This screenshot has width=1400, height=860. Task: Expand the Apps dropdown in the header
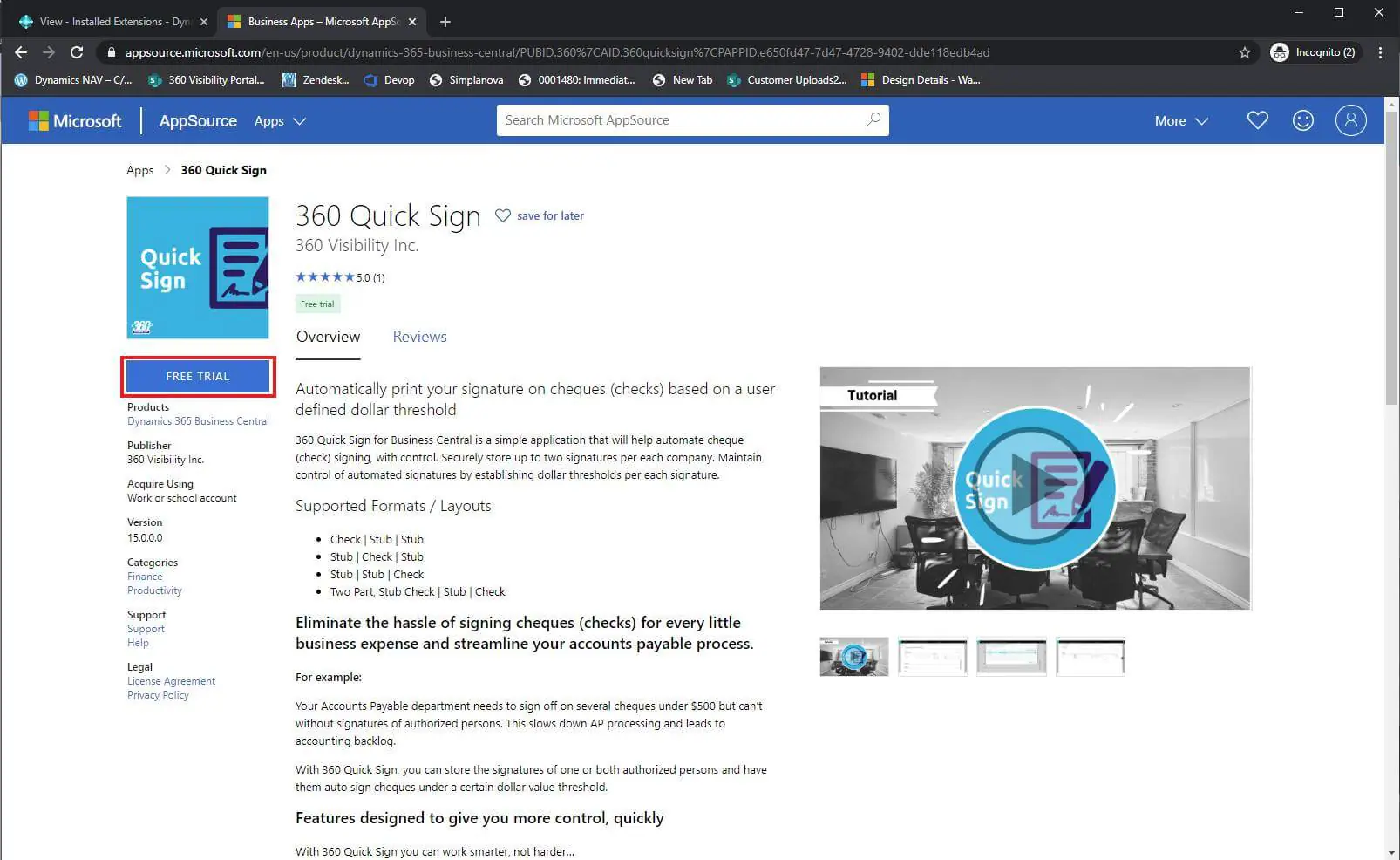[280, 121]
